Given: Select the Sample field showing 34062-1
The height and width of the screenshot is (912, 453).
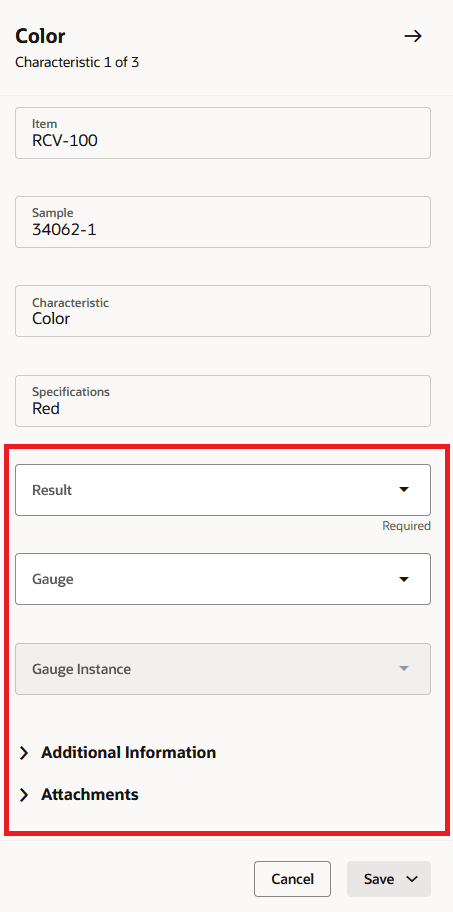Looking at the screenshot, I should (223, 222).
